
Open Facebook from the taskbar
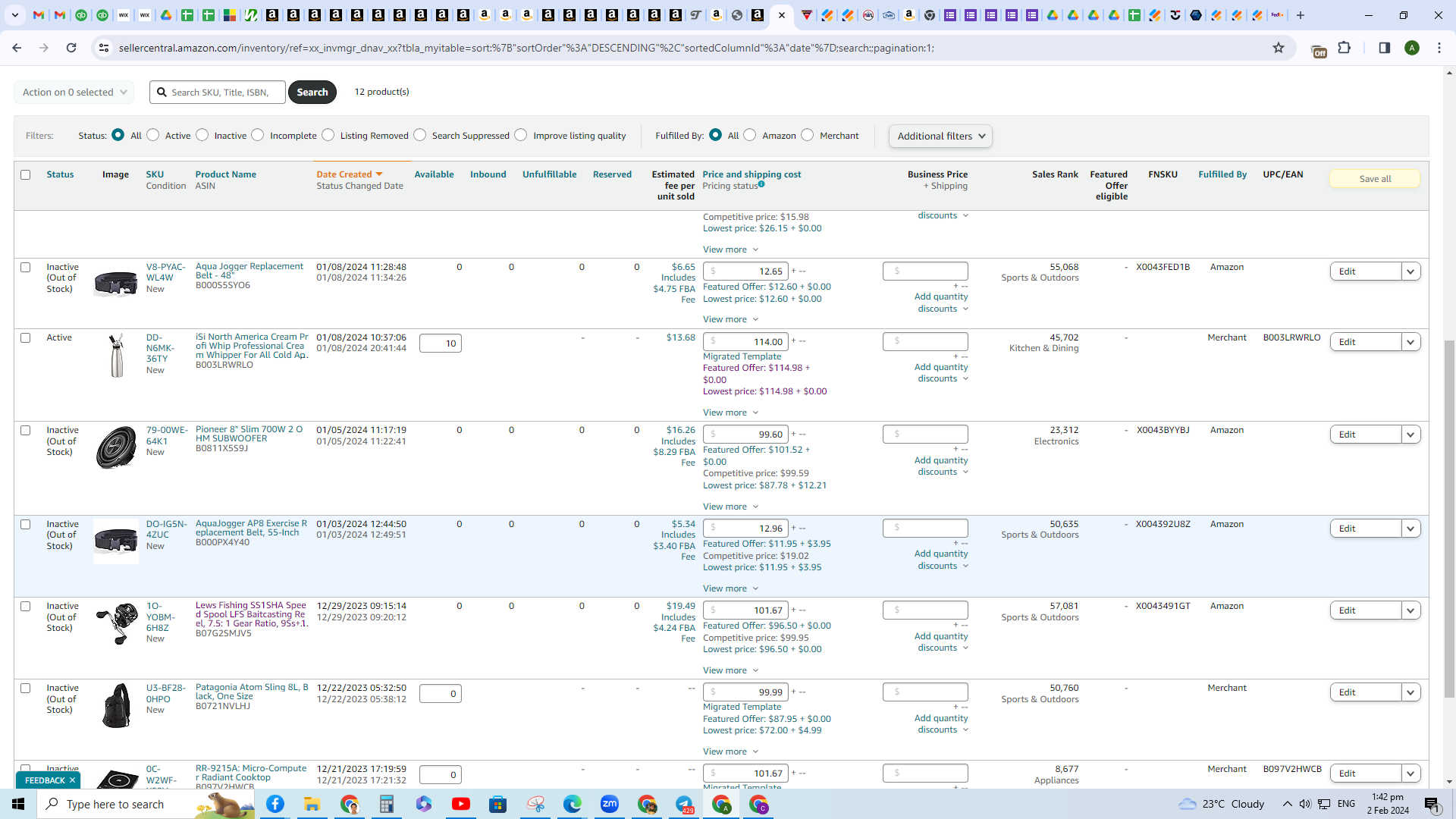[275, 804]
